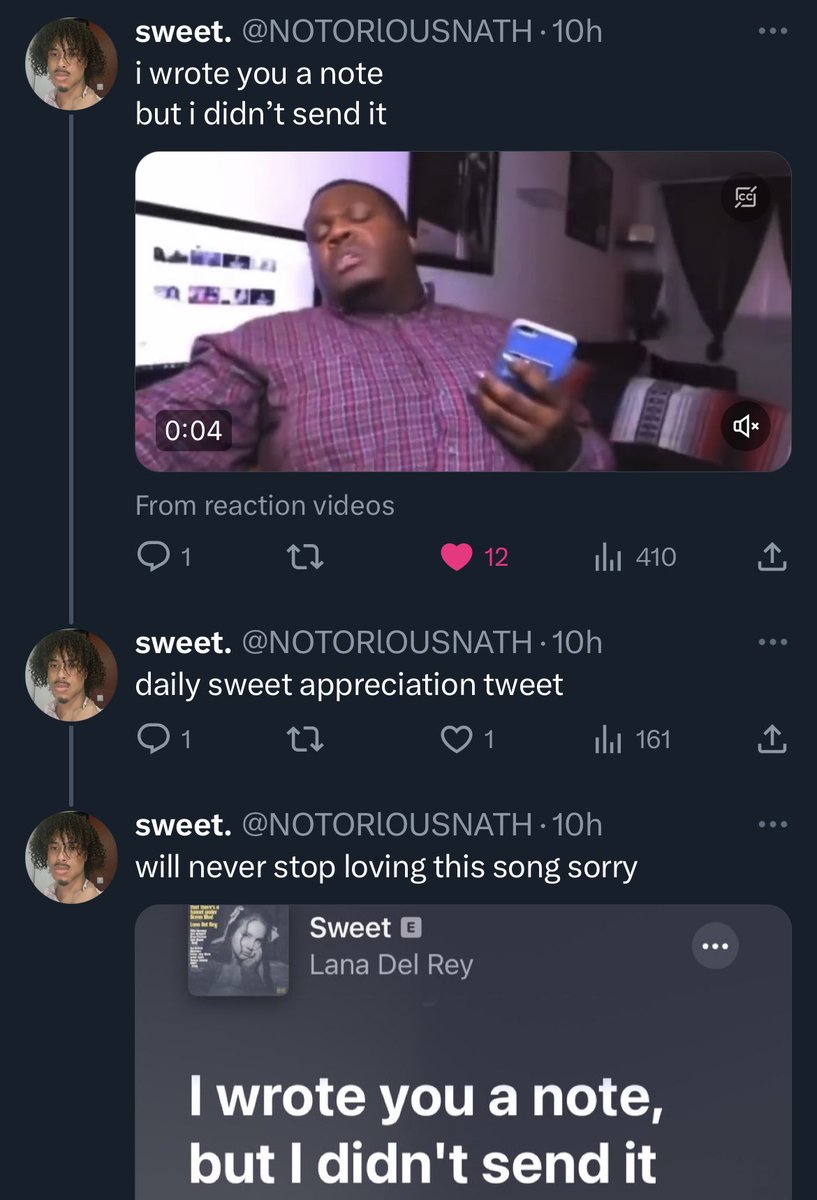Unmute the video by clicking the speaker icon
The height and width of the screenshot is (1200, 817).
[744, 427]
